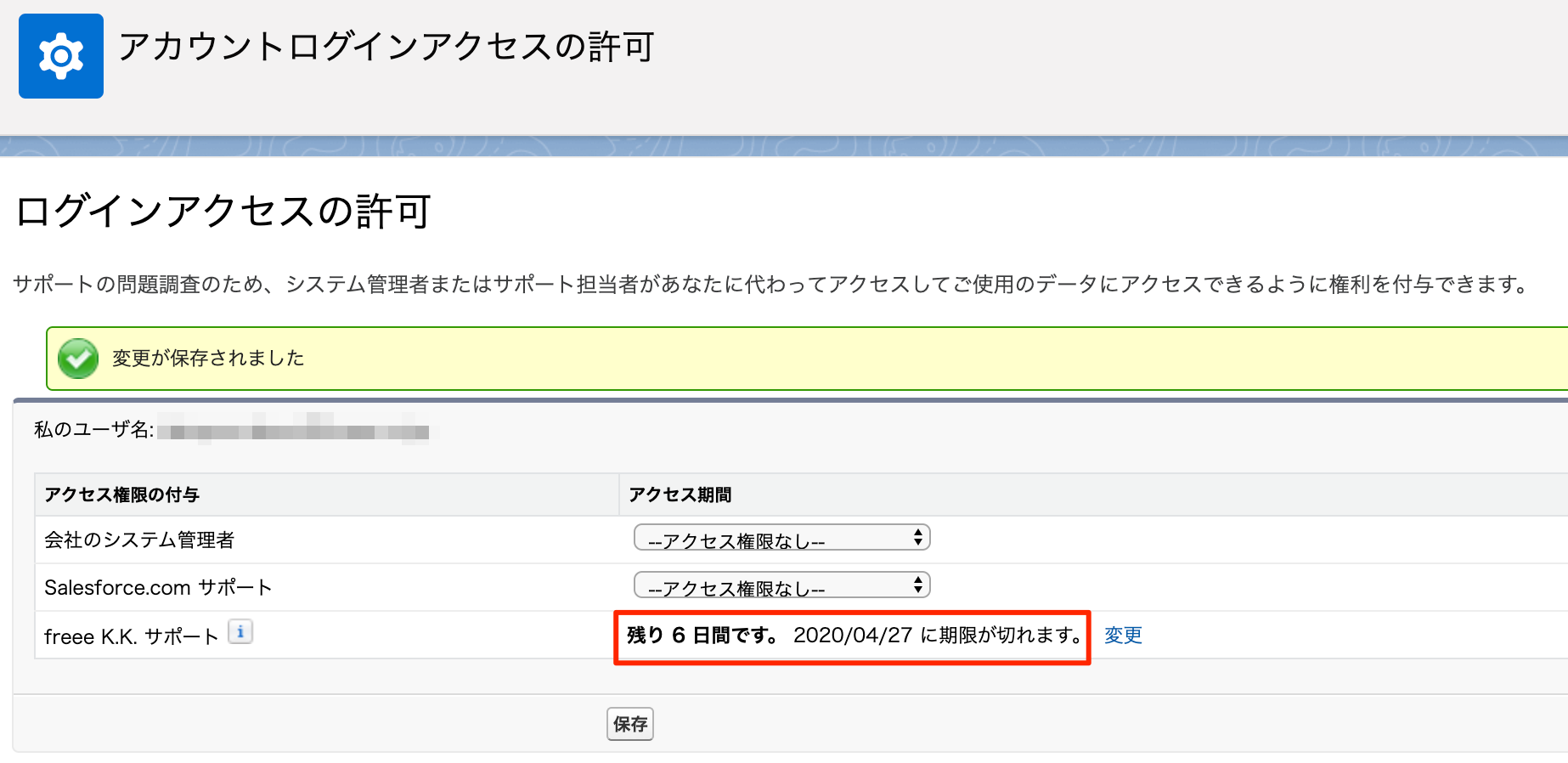Click the blue gear setup icon
This screenshot has width=1568, height=763.
pos(61,56)
